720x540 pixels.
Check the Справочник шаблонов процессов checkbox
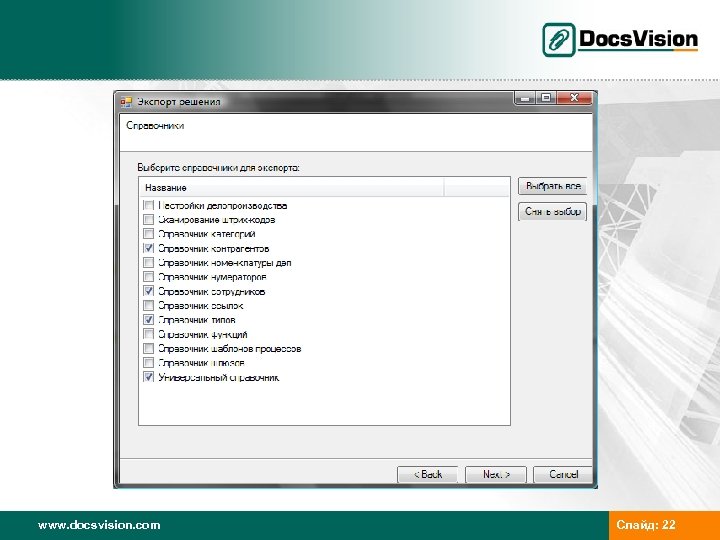tap(148, 349)
